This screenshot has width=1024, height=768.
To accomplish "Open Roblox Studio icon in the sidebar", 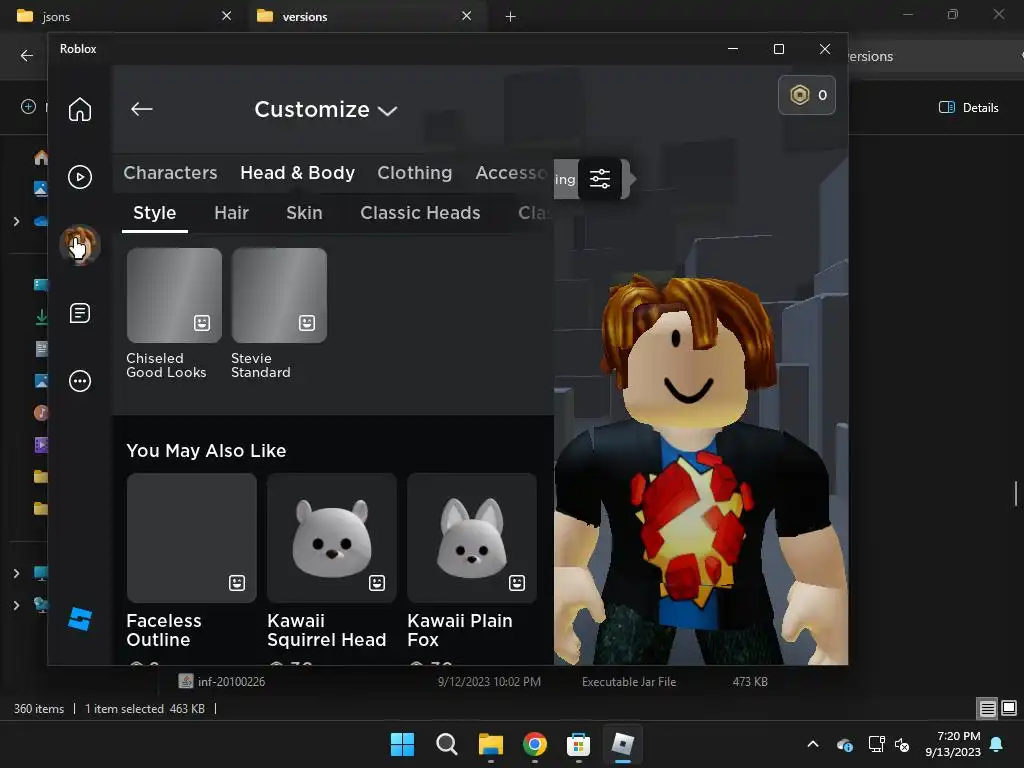I will point(80,619).
